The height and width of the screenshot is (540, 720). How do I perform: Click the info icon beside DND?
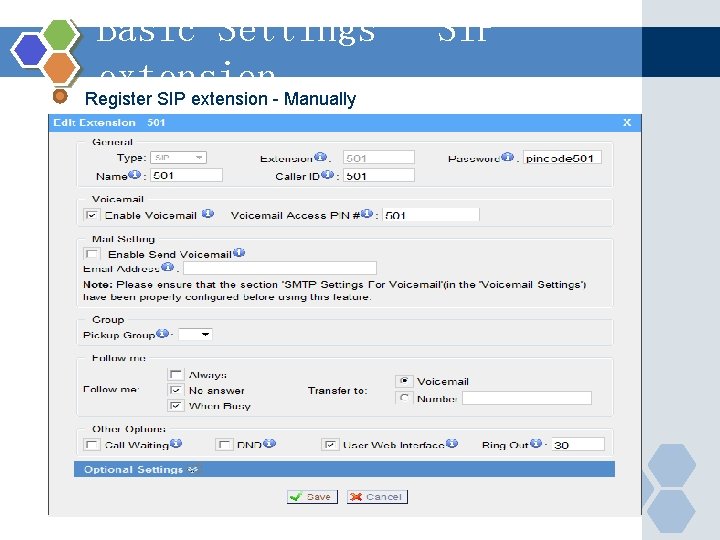pos(270,443)
